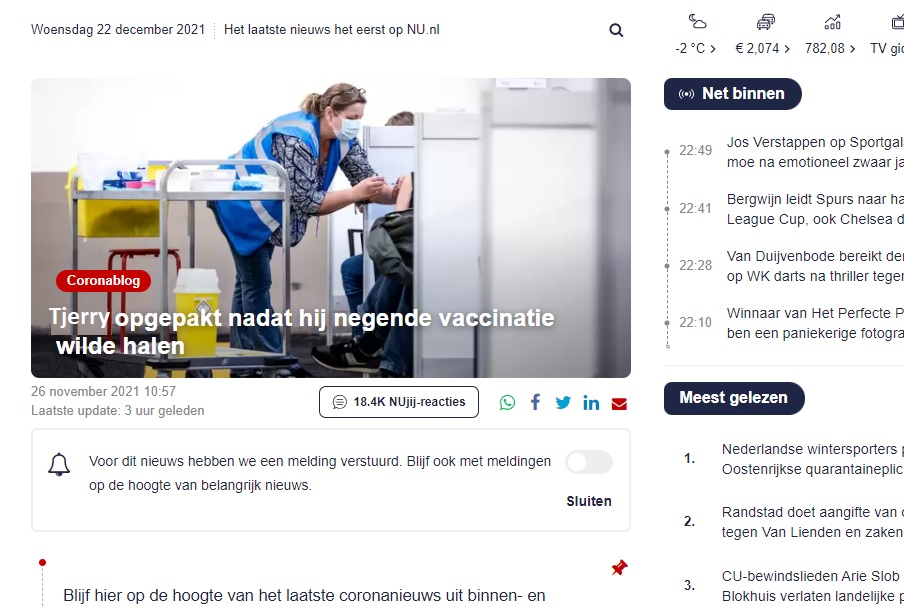The height and width of the screenshot is (607, 904).
Task: Expand the 782,08 index chevron
Action: coord(853,47)
